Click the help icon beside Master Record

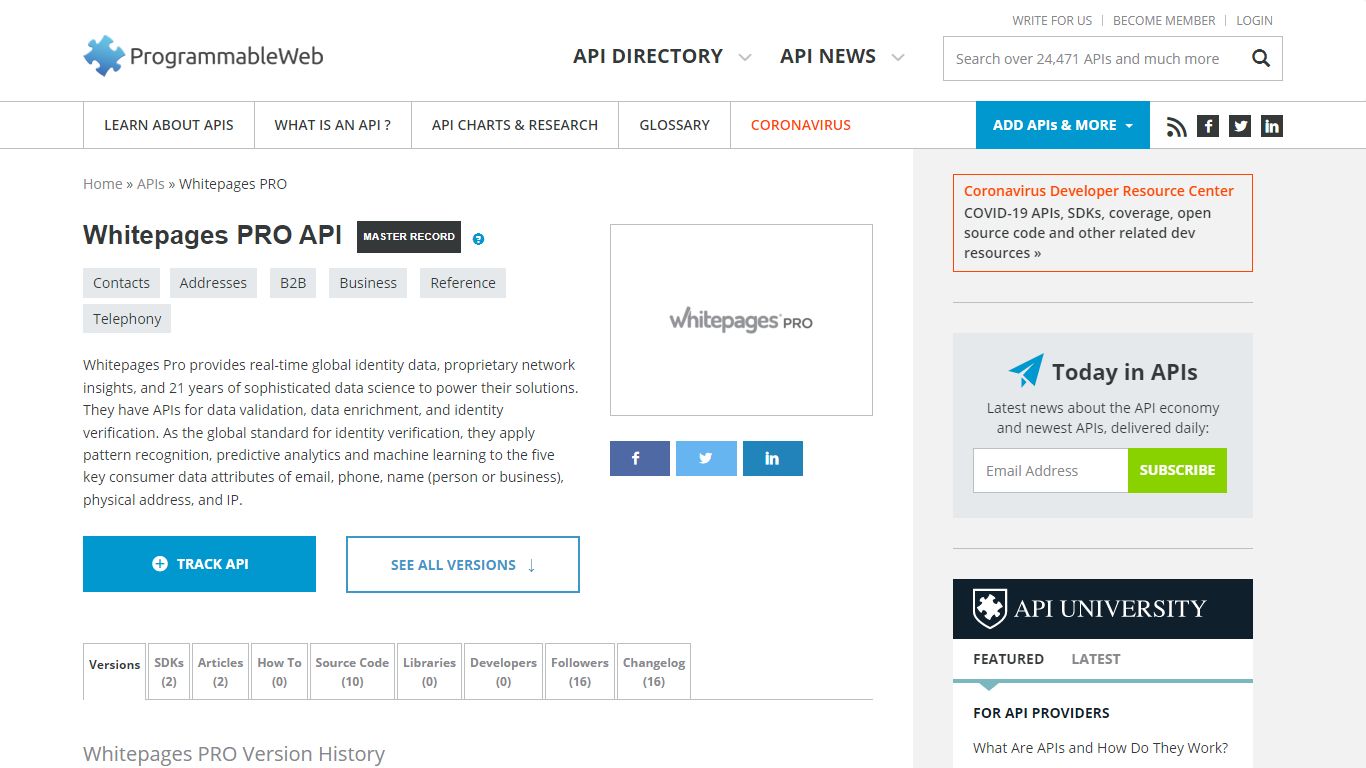tap(478, 239)
